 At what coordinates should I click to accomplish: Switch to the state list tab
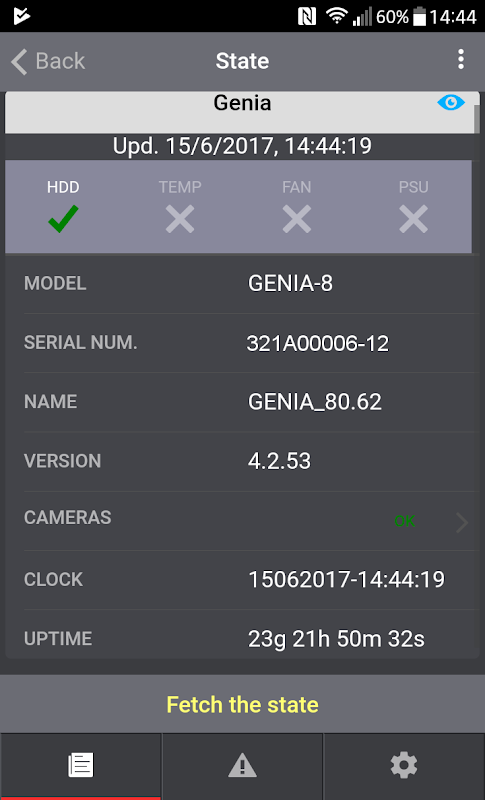[81, 765]
